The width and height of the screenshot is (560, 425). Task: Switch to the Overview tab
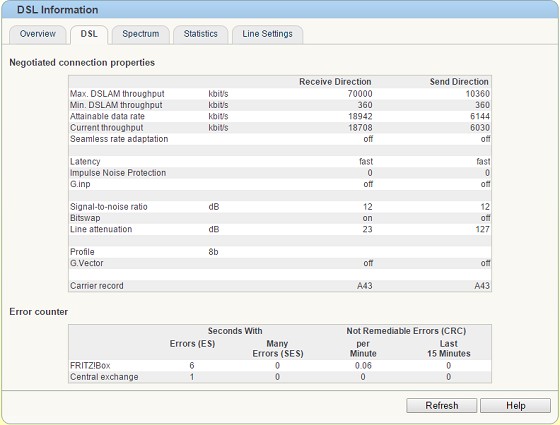click(38, 34)
